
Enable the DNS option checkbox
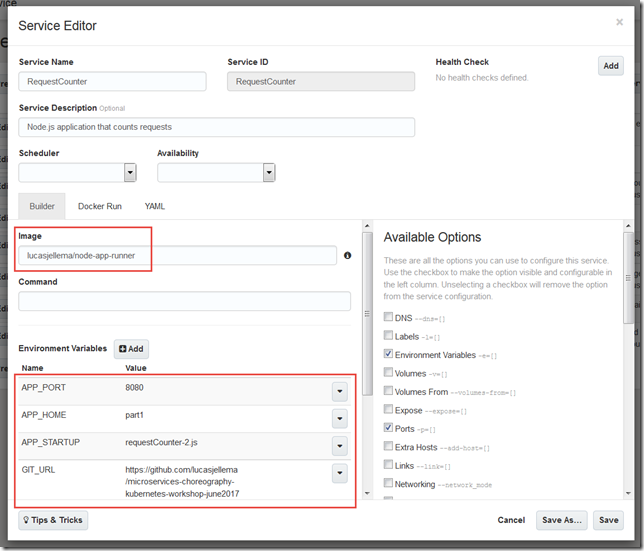389,317
